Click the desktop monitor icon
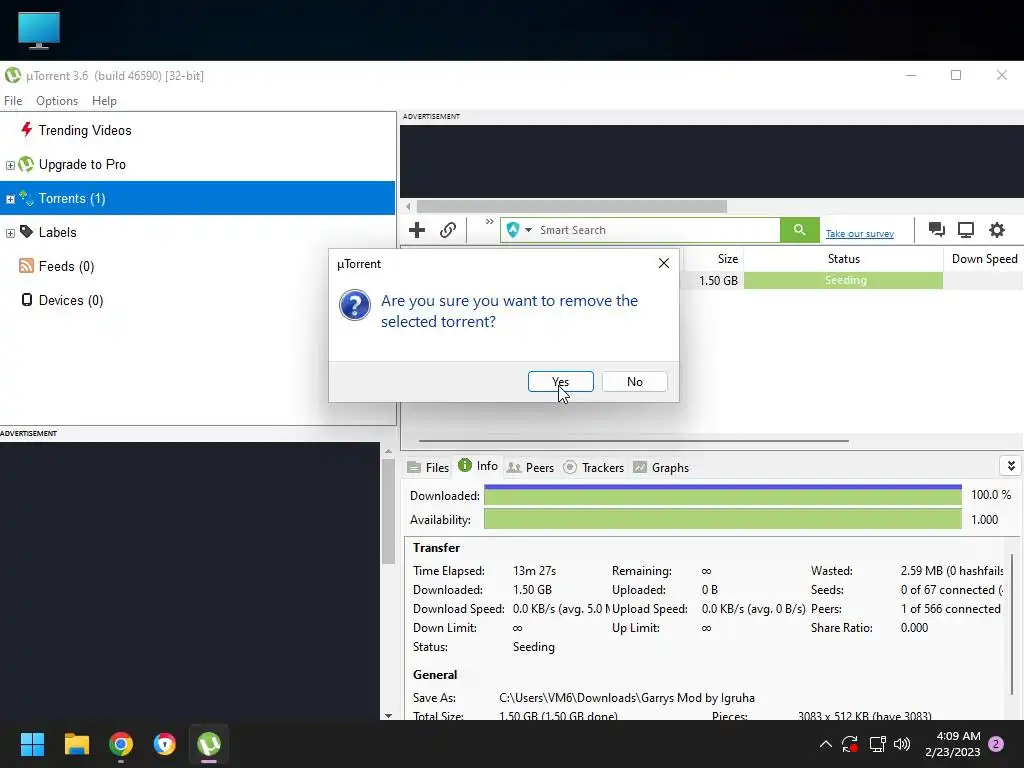Image resolution: width=1024 pixels, height=768 pixels. (x=39, y=30)
